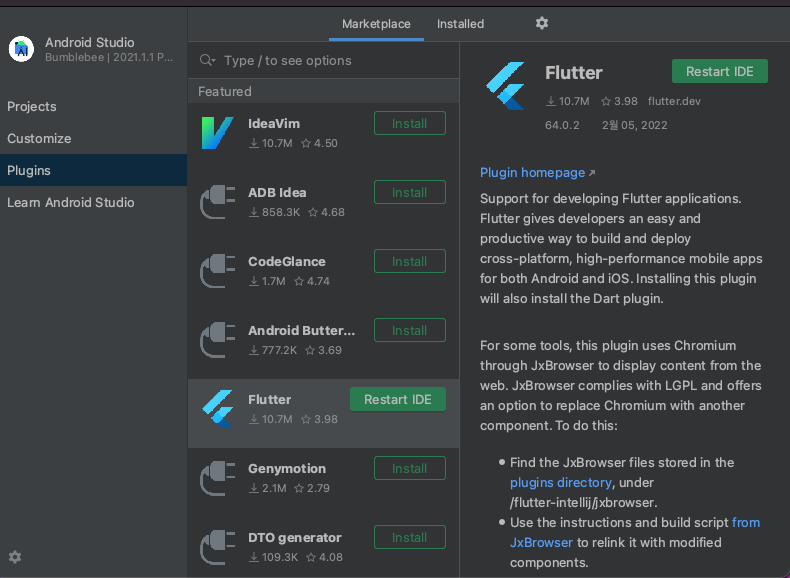Click Restart IDE in the Flutter list row
Viewport: 790px width, 578px height.
click(398, 400)
